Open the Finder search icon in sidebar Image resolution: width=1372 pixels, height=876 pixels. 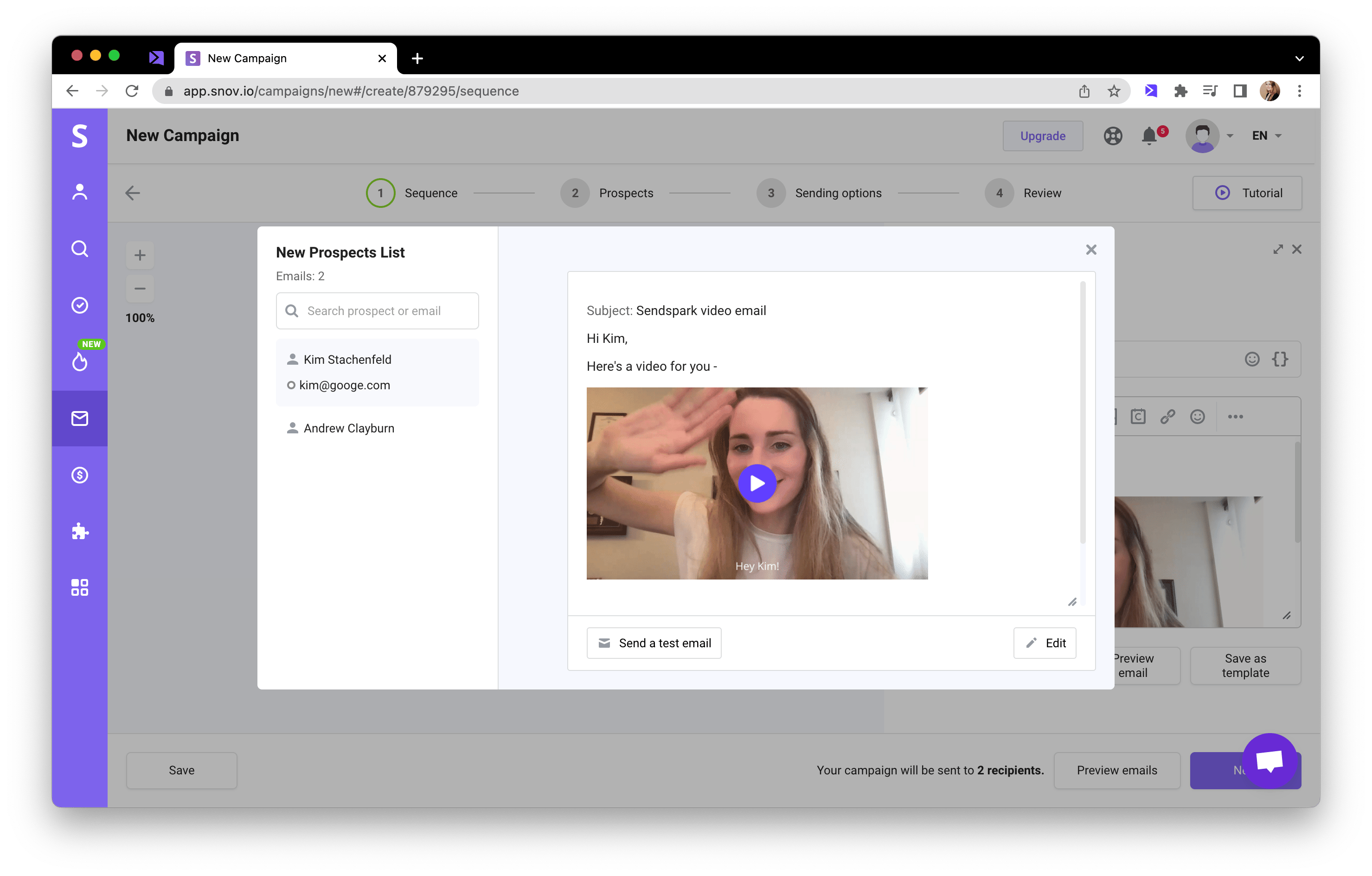pos(80,249)
